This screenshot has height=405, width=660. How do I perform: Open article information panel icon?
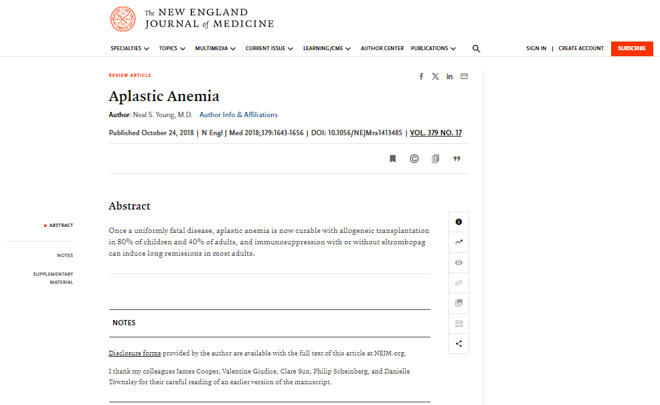459,222
